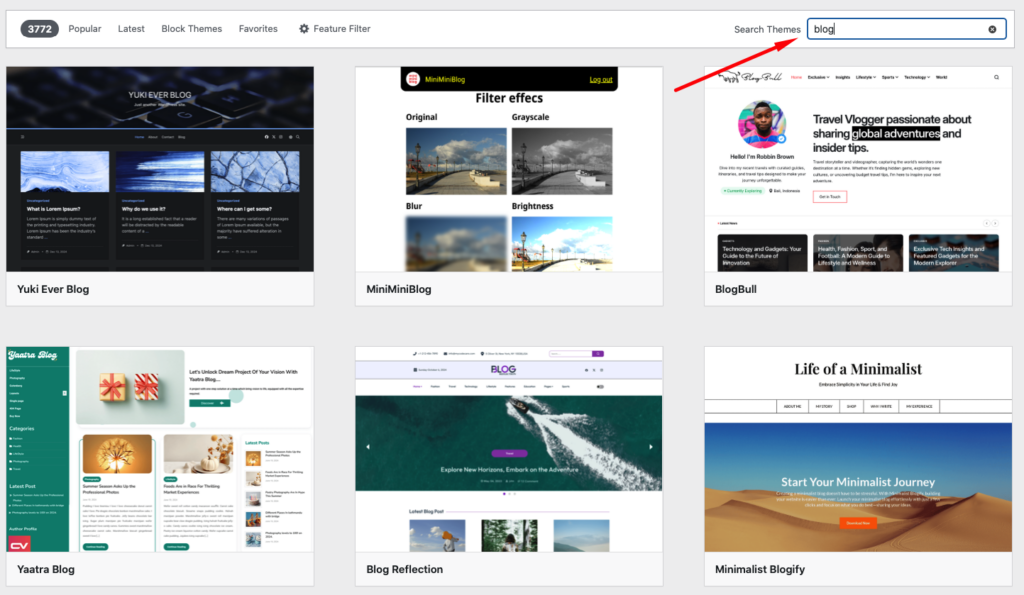Click the red MiniMiniBlog logo icon
This screenshot has width=1024, height=595.
[x=411, y=79]
